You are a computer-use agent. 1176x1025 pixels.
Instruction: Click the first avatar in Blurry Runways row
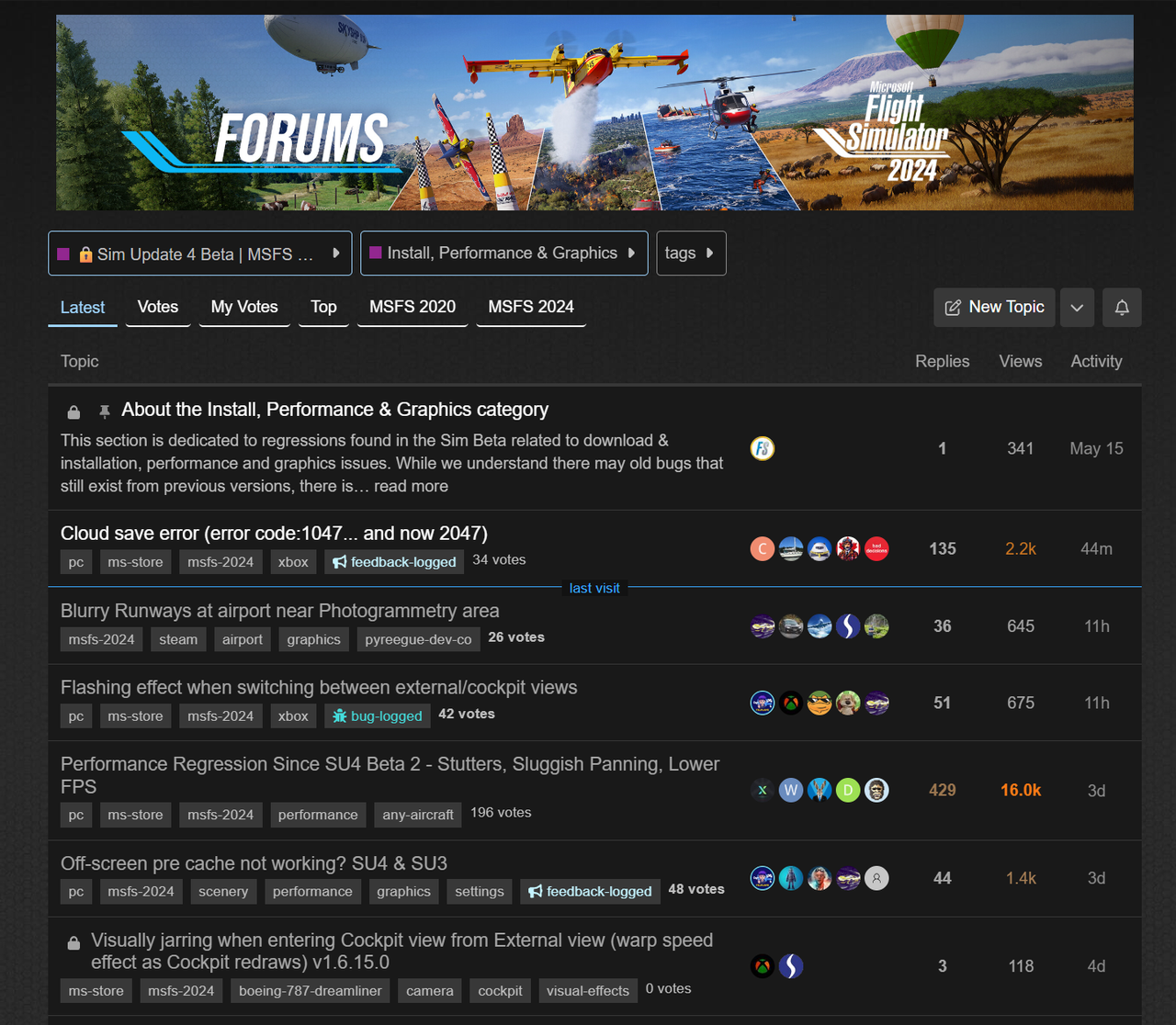click(763, 626)
